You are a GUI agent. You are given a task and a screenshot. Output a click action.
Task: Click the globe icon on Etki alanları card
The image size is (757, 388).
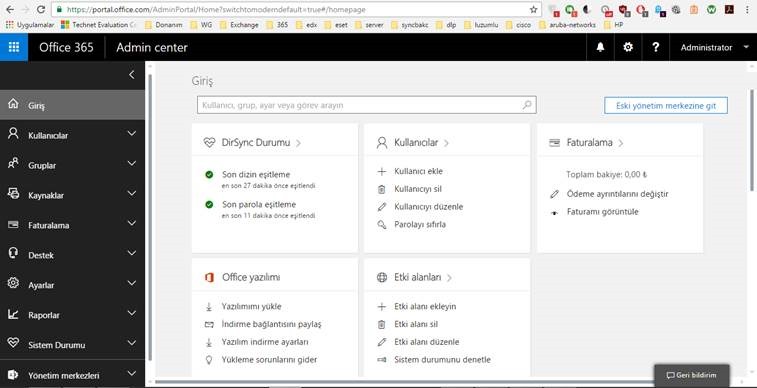[382, 277]
